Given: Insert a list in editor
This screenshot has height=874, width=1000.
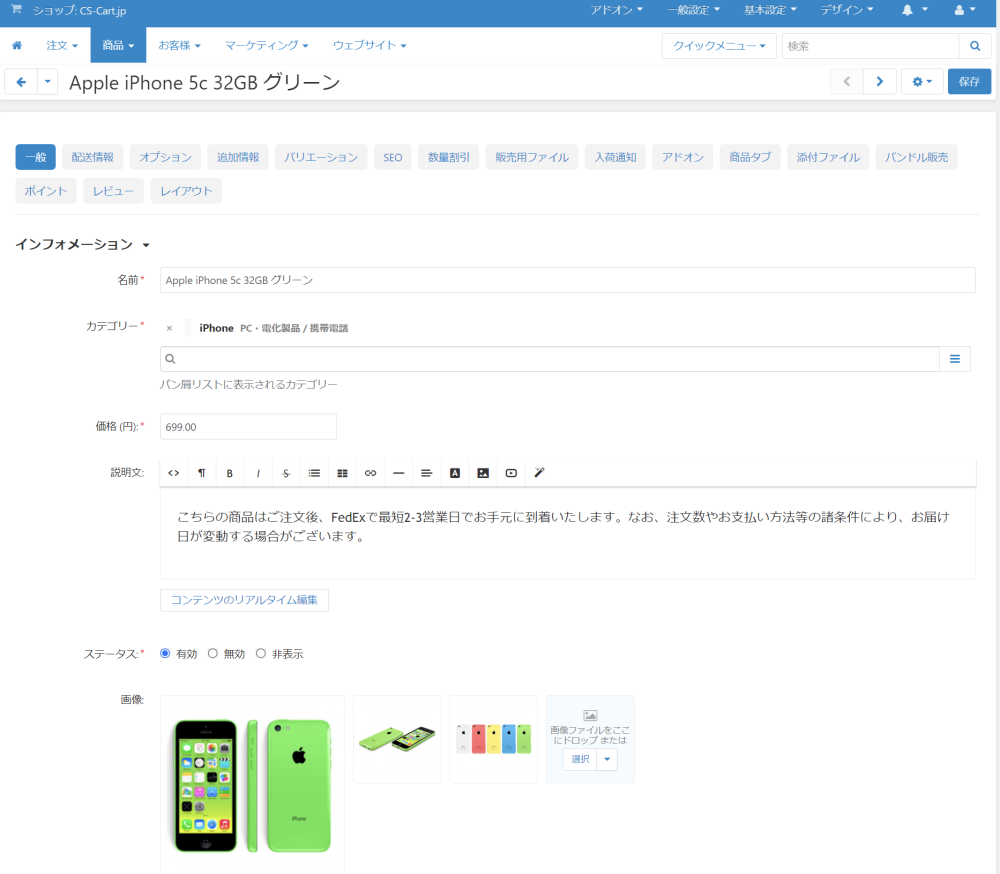Looking at the screenshot, I should (x=314, y=473).
